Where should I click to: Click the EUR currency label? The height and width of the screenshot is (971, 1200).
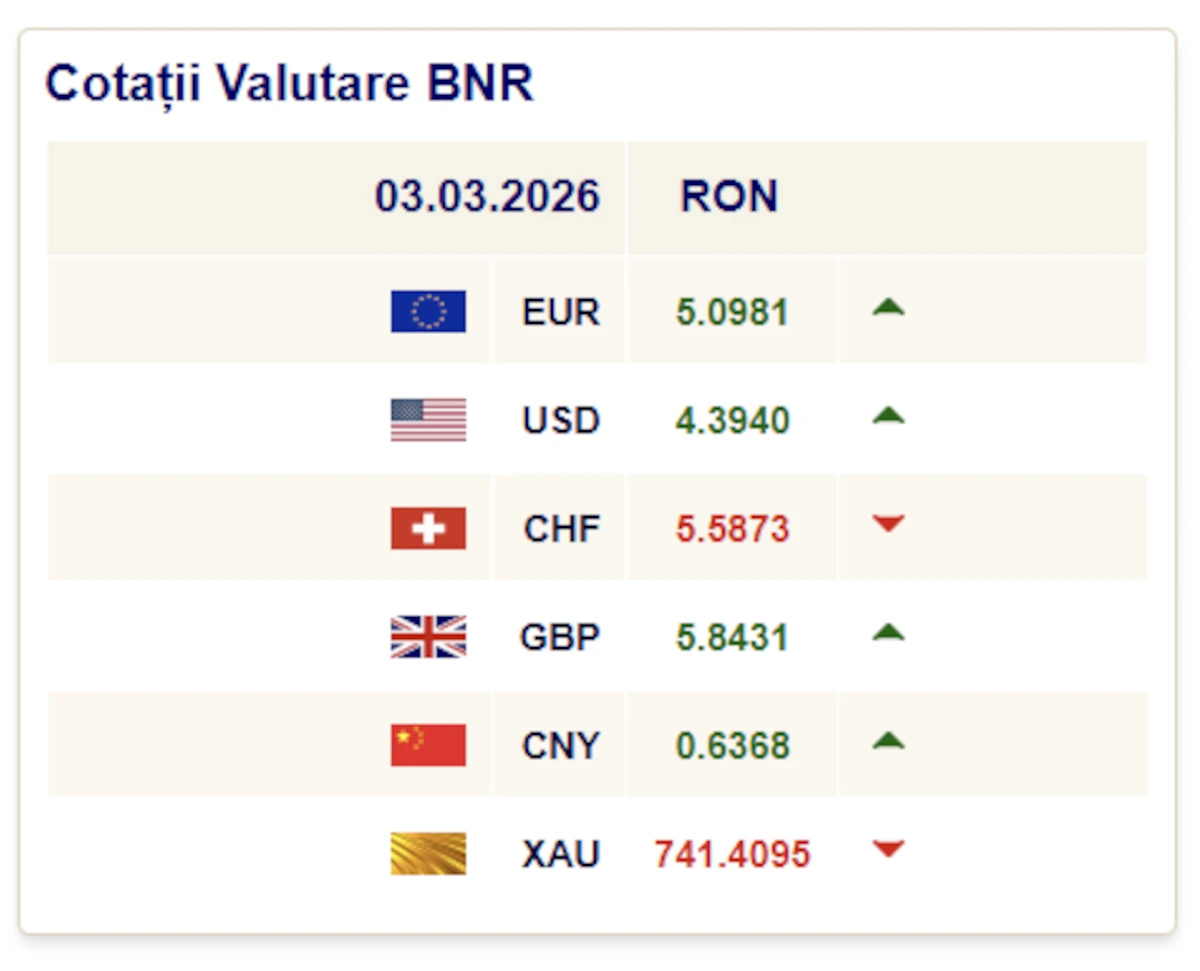tap(561, 312)
